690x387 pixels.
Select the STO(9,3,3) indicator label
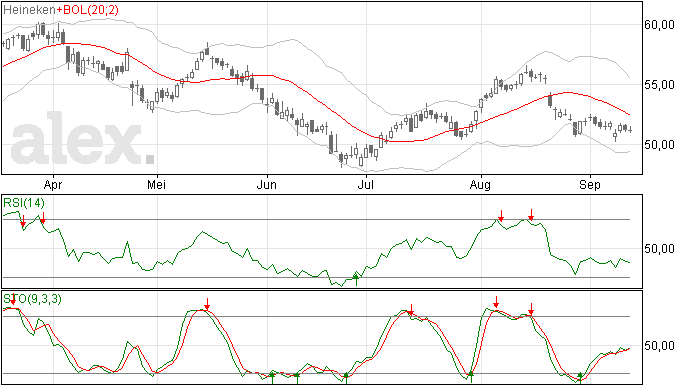pos(32,299)
